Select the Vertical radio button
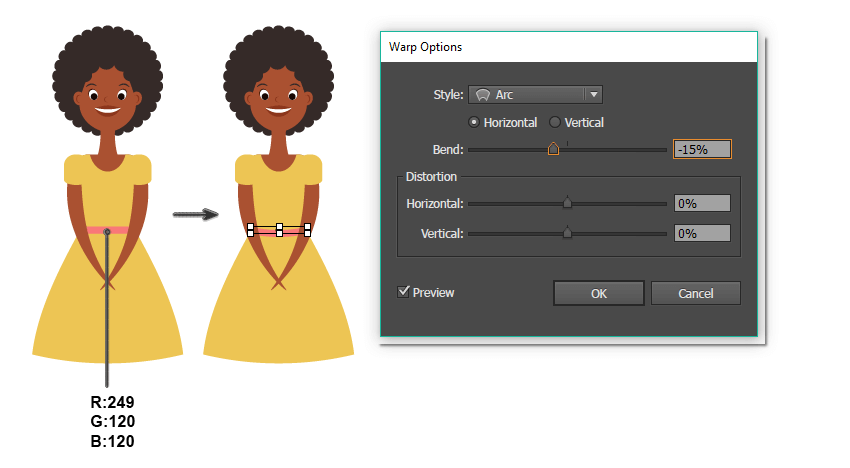The height and width of the screenshot is (468, 850). click(x=555, y=122)
